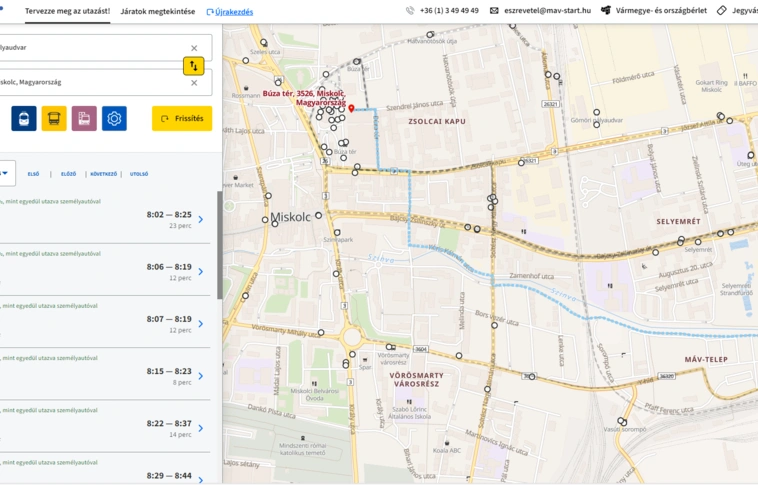
Task: Toggle the train transport mode icon
Action: pyautogui.click(x=24, y=119)
